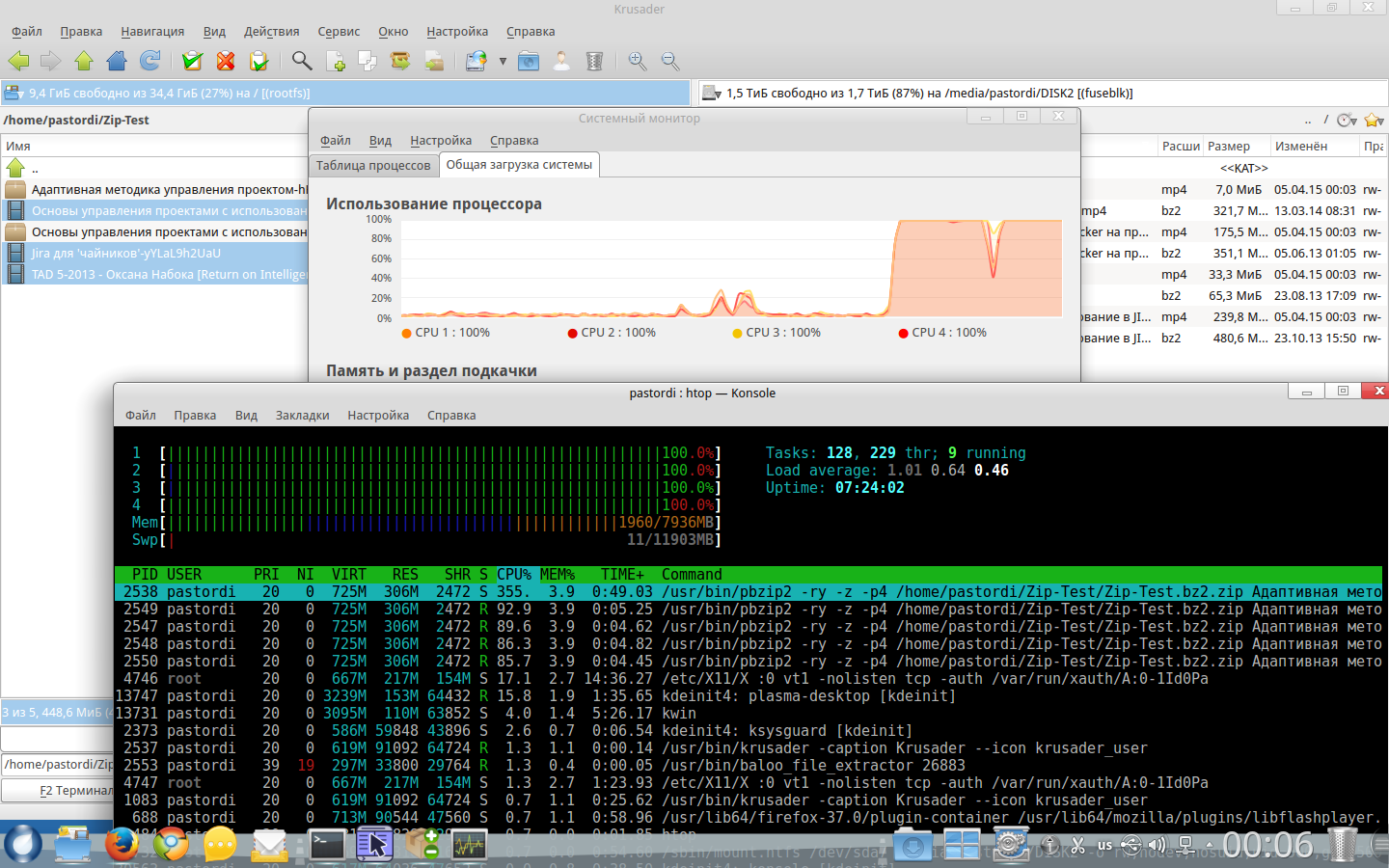Open the 'Закладки' menu in Konsole

pyautogui.click(x=302, y=415)
